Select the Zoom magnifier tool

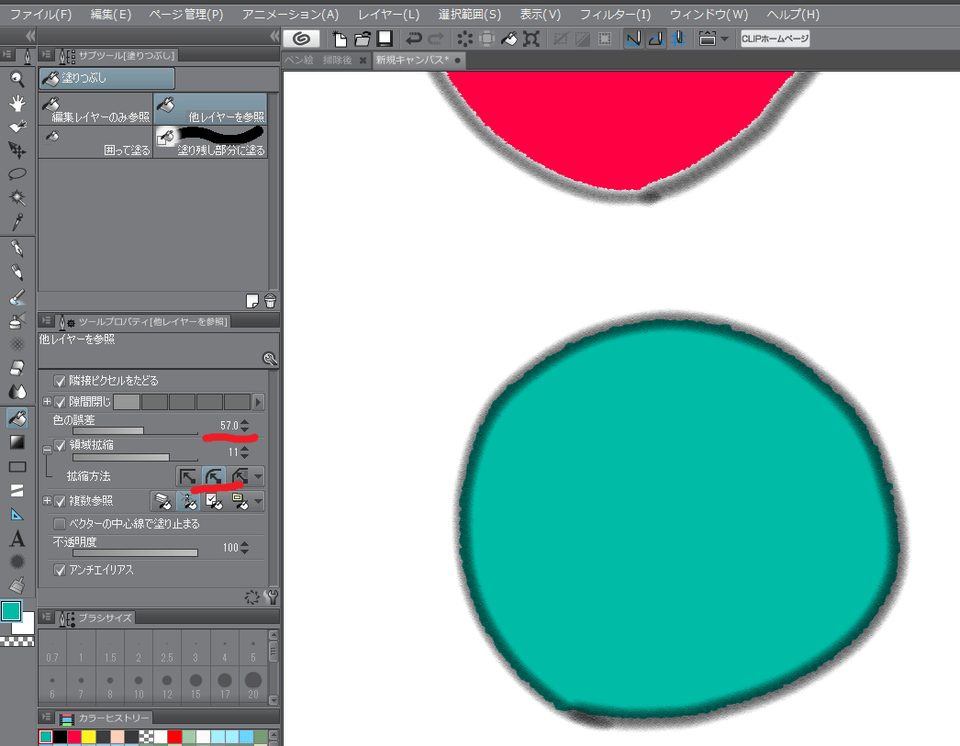click(17, 80)
